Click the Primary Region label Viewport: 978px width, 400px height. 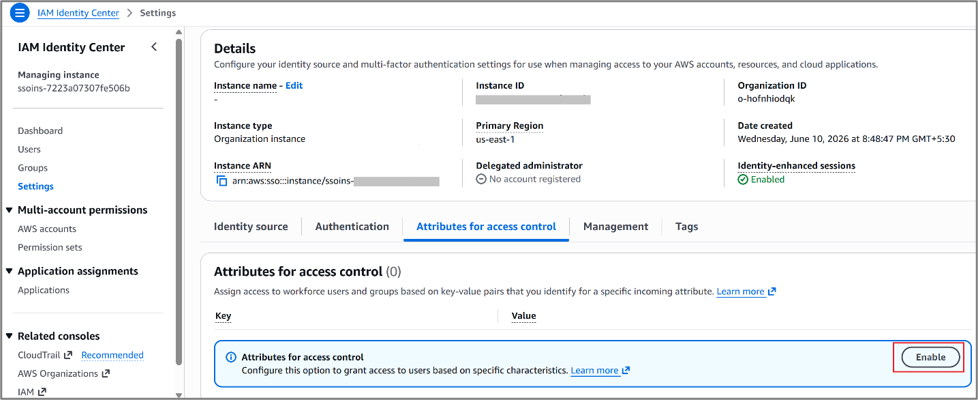coord(510,125)
